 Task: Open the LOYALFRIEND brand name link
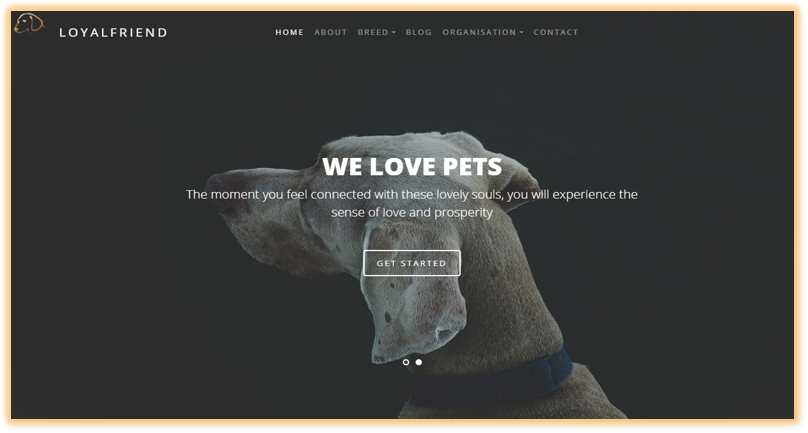113,32
